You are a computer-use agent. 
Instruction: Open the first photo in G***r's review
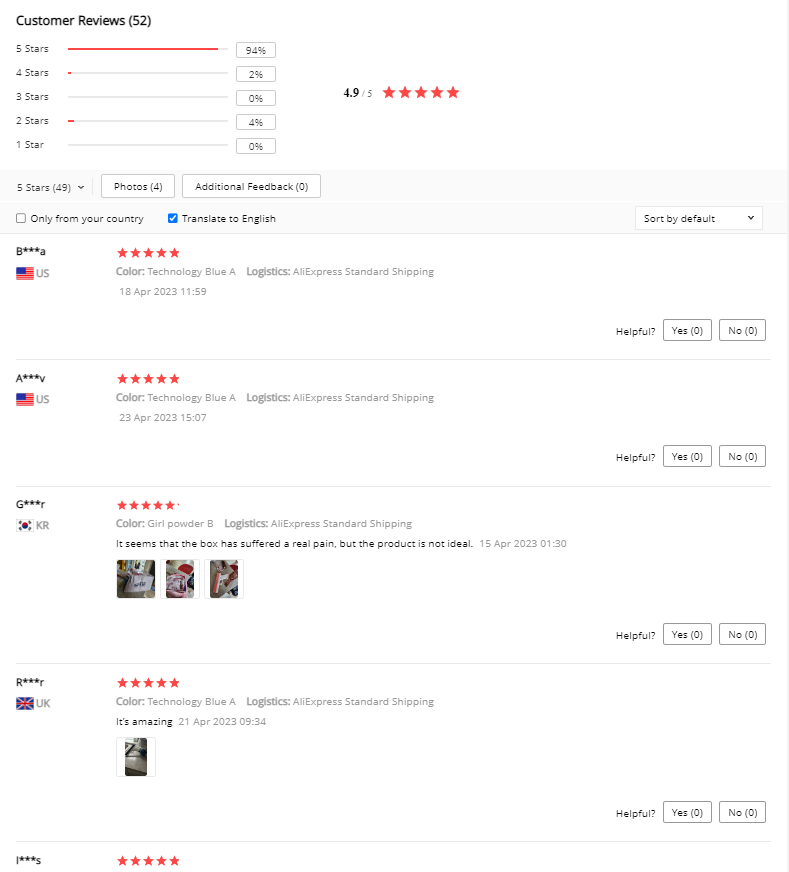pyautogui.click(x=136, y=579)
